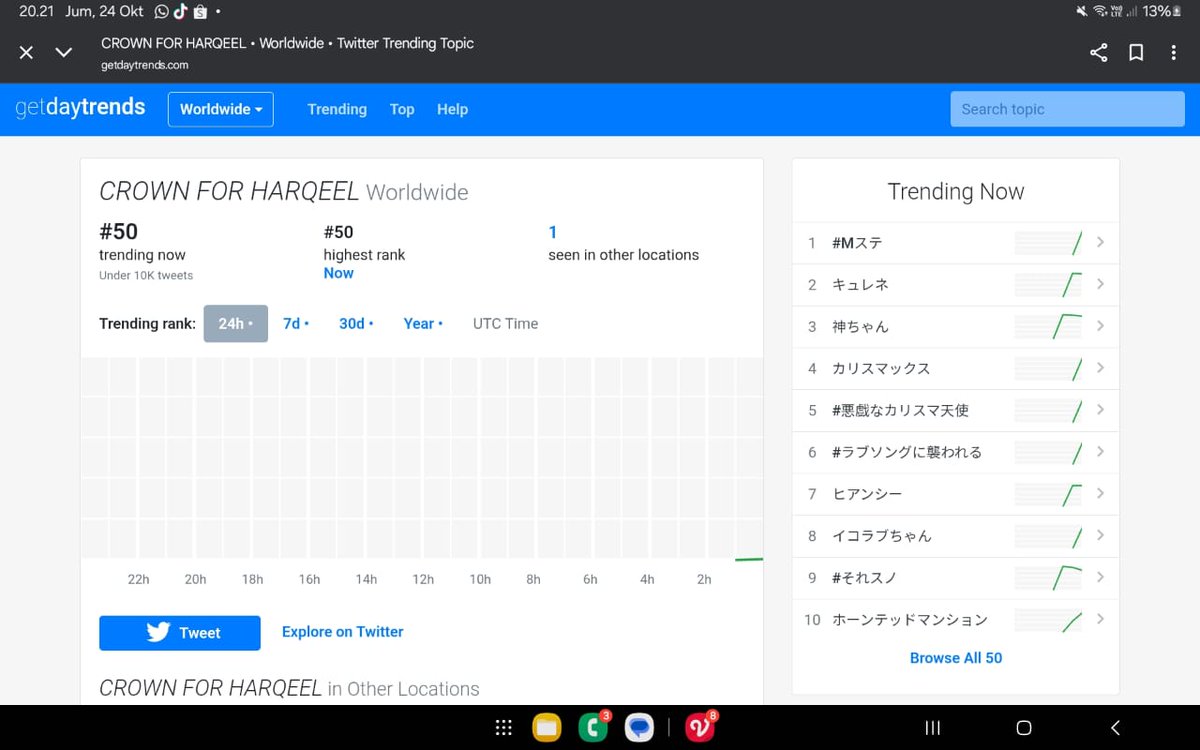This screenshot has width=1200, height=750.
Task: Open the green phone app with badge
Action: [x=593, y=727]
